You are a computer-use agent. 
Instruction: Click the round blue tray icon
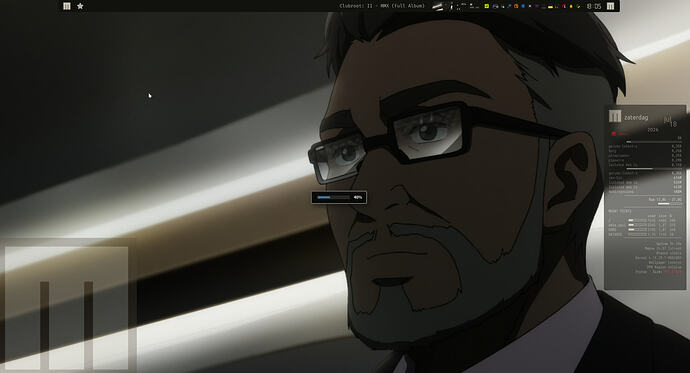[523, 6]
